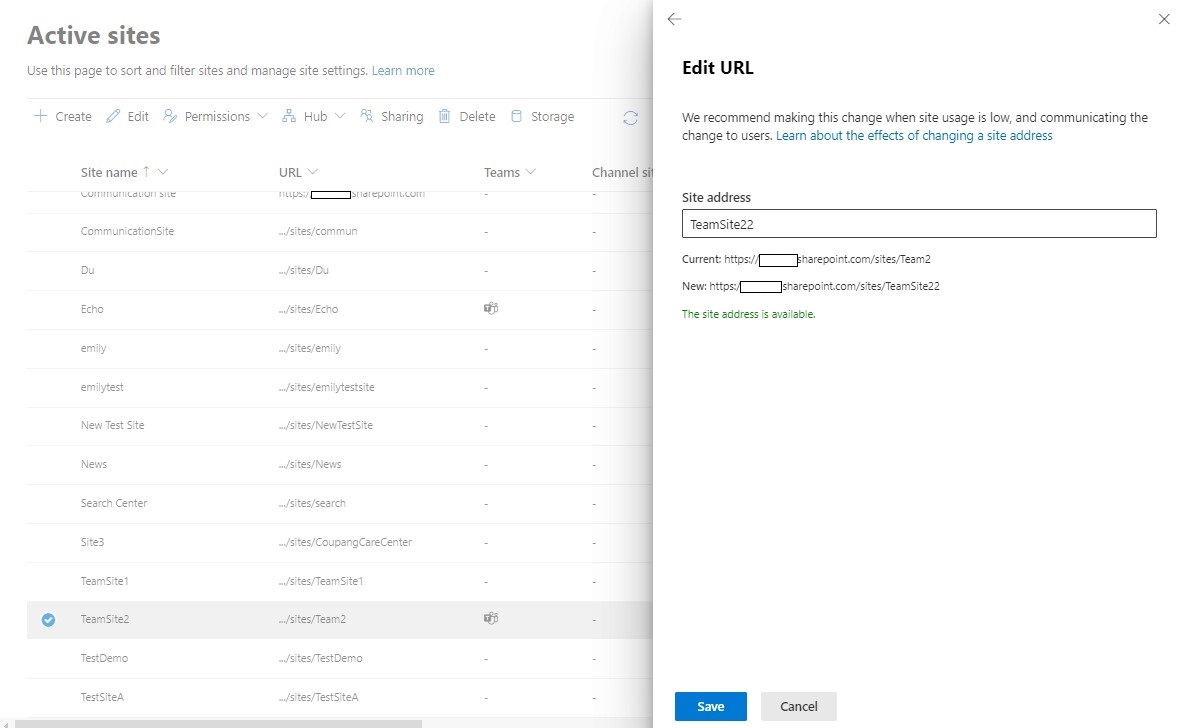The height and width of the screenshot is (728, 1186).
Task: Save the new site address
Action: (x=710, y=706)
